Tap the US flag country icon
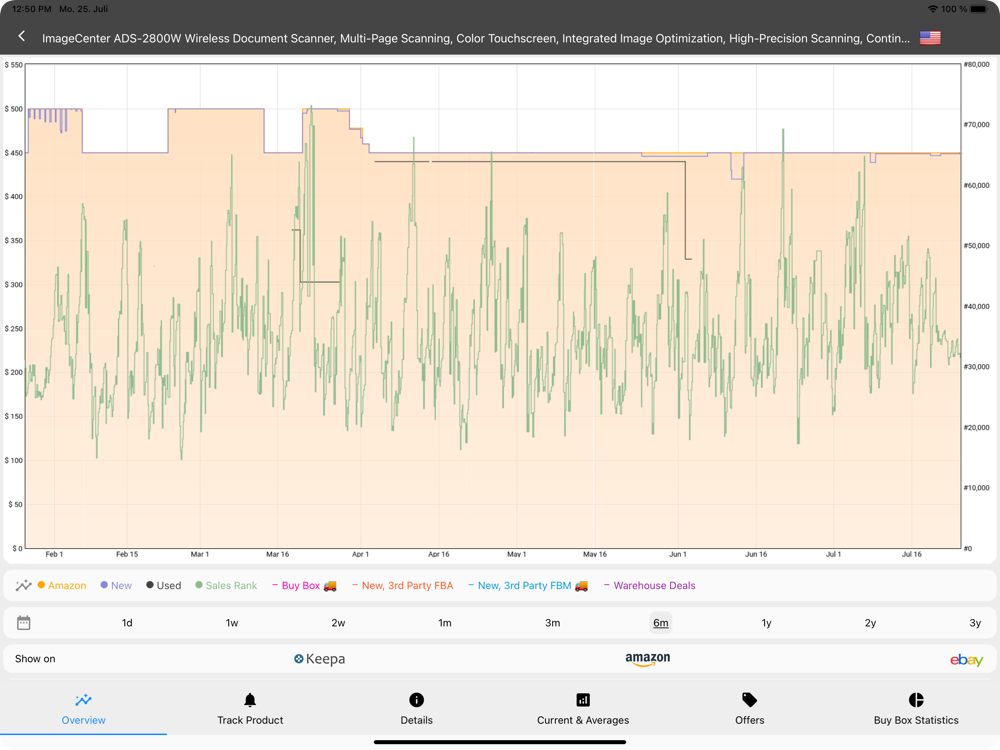This screenshot has height=750, width=1000. tap(930, 38)
